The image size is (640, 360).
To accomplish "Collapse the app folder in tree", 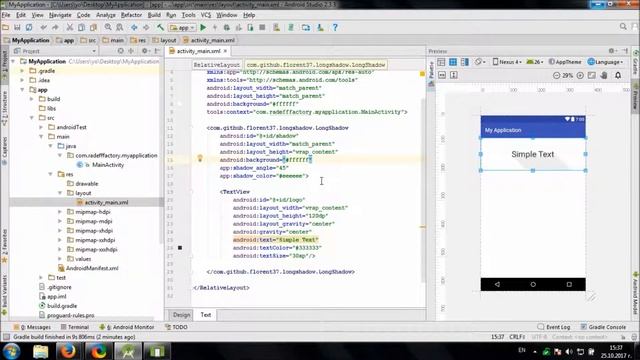I will pos(22,90).
